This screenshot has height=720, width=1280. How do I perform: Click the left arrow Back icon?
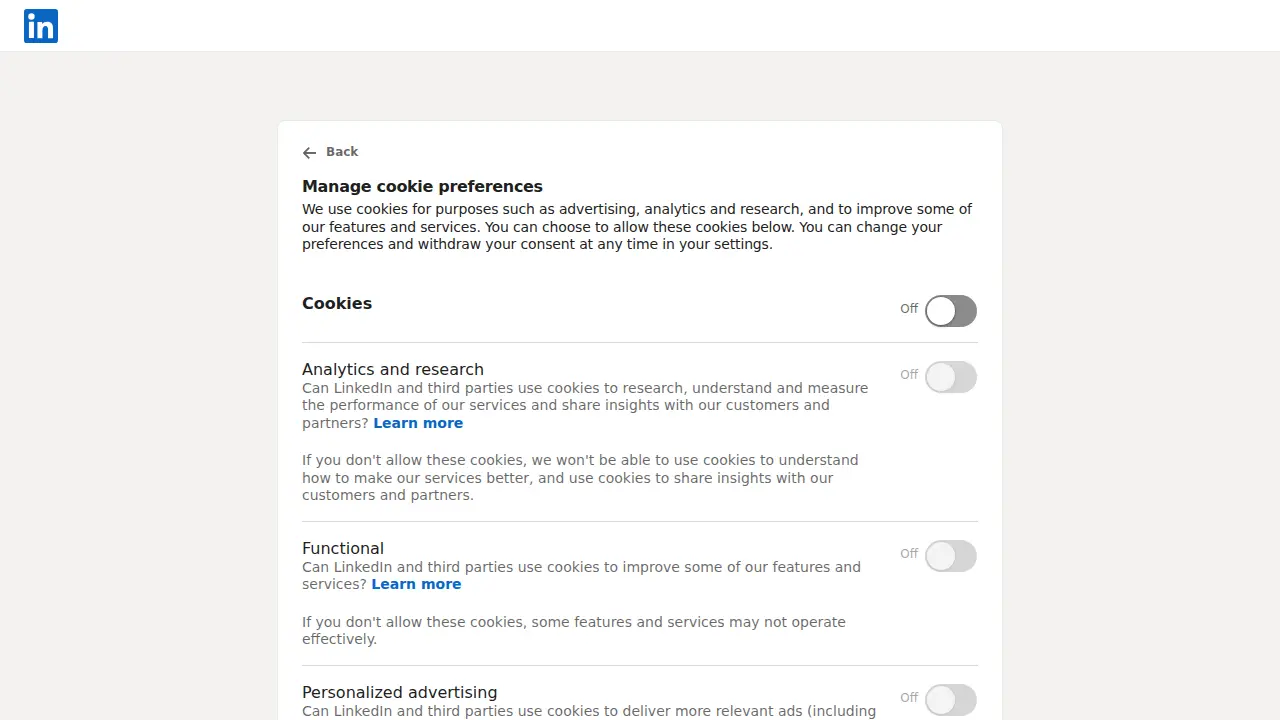click(309, 153)
